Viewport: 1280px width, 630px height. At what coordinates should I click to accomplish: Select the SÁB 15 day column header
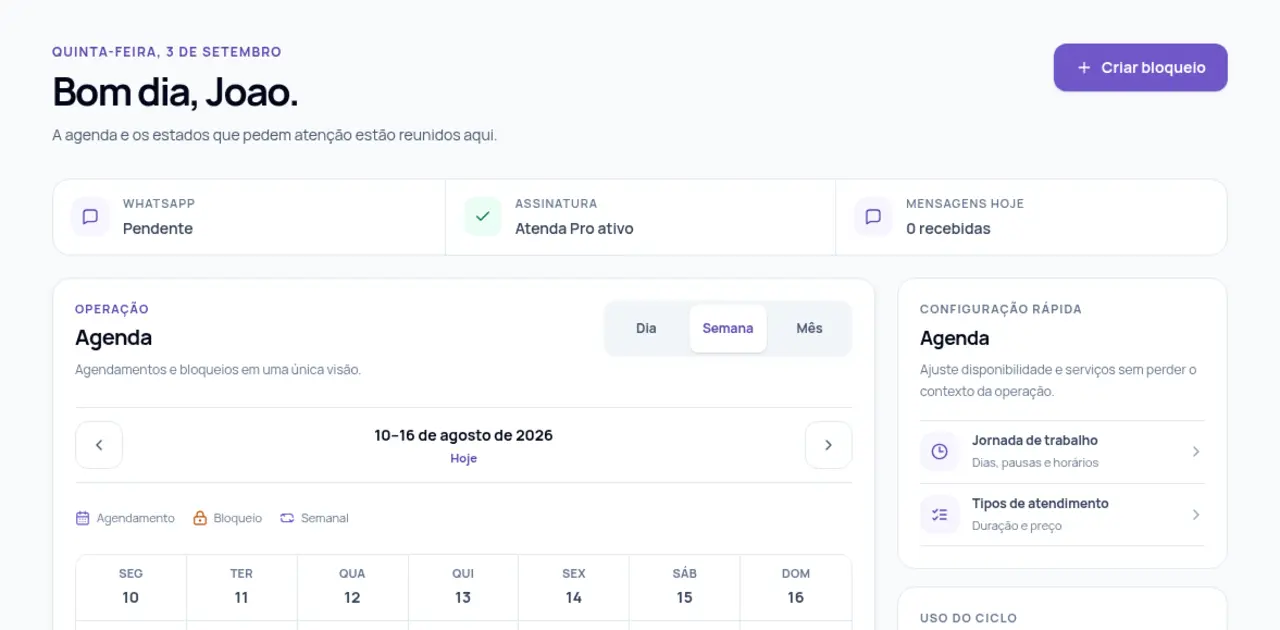pyautogui.click(x=684, y=587)
